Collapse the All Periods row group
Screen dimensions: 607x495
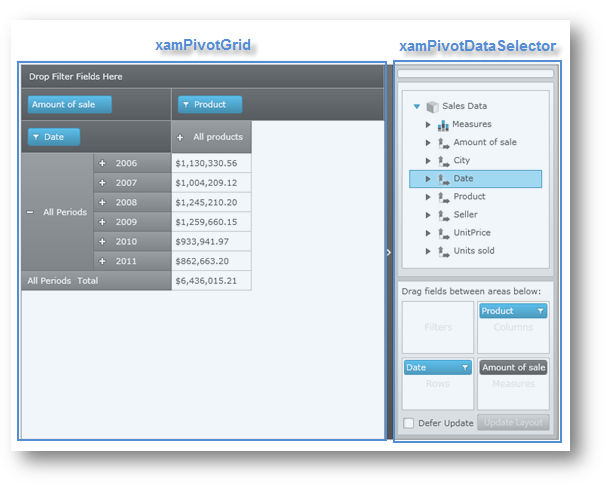[x=30, y=212]
